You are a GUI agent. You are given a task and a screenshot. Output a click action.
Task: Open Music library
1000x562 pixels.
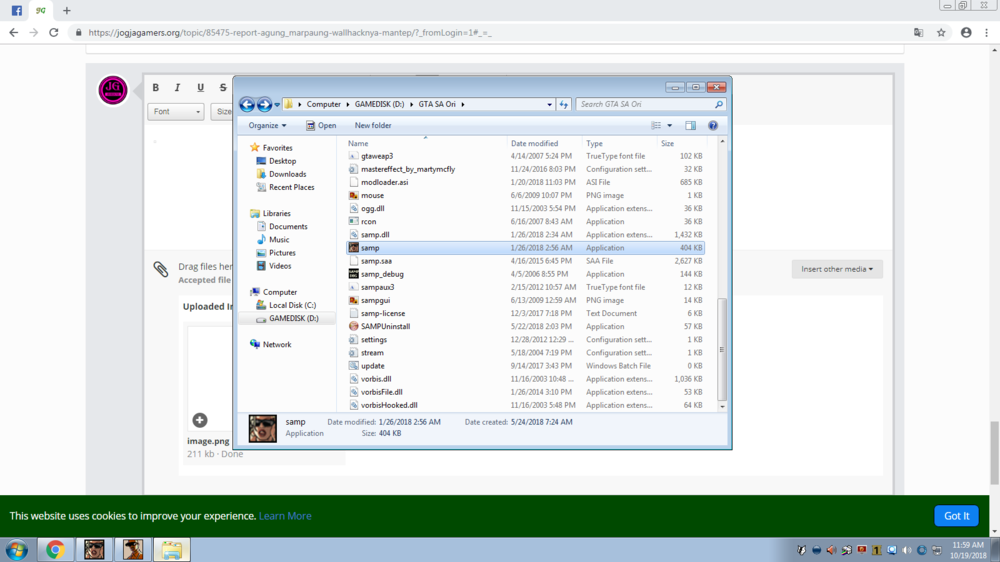click(273, 240)
